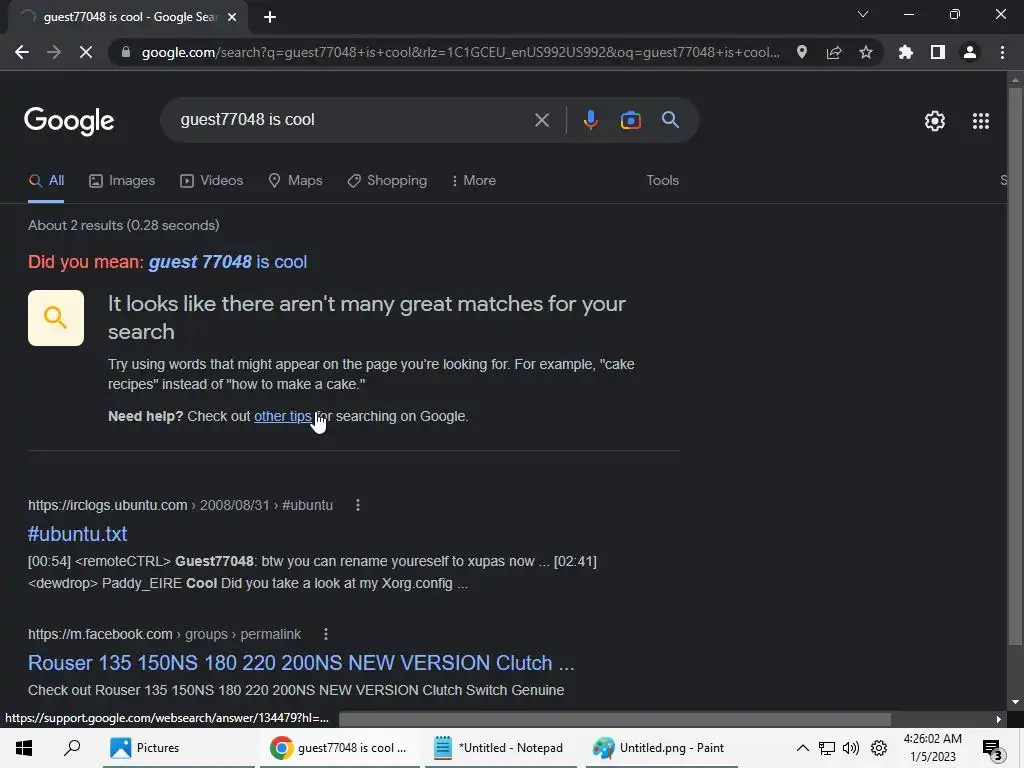This screenshot has height=768, width=1024.
Task: Expand the More search categories
Action: tap(474, 181)
